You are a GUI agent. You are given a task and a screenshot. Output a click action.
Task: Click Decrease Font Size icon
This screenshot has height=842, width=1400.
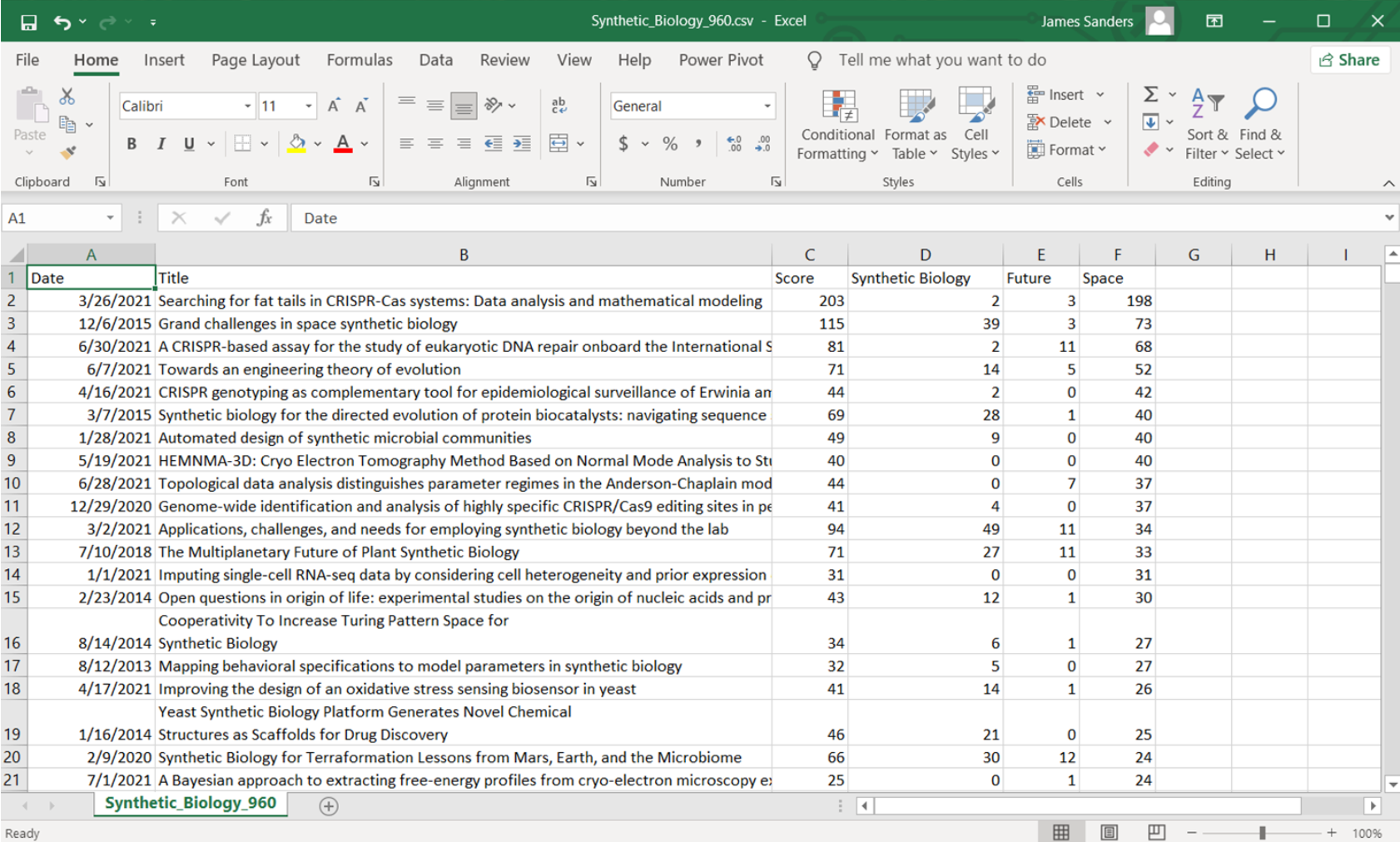click(361, 106)
